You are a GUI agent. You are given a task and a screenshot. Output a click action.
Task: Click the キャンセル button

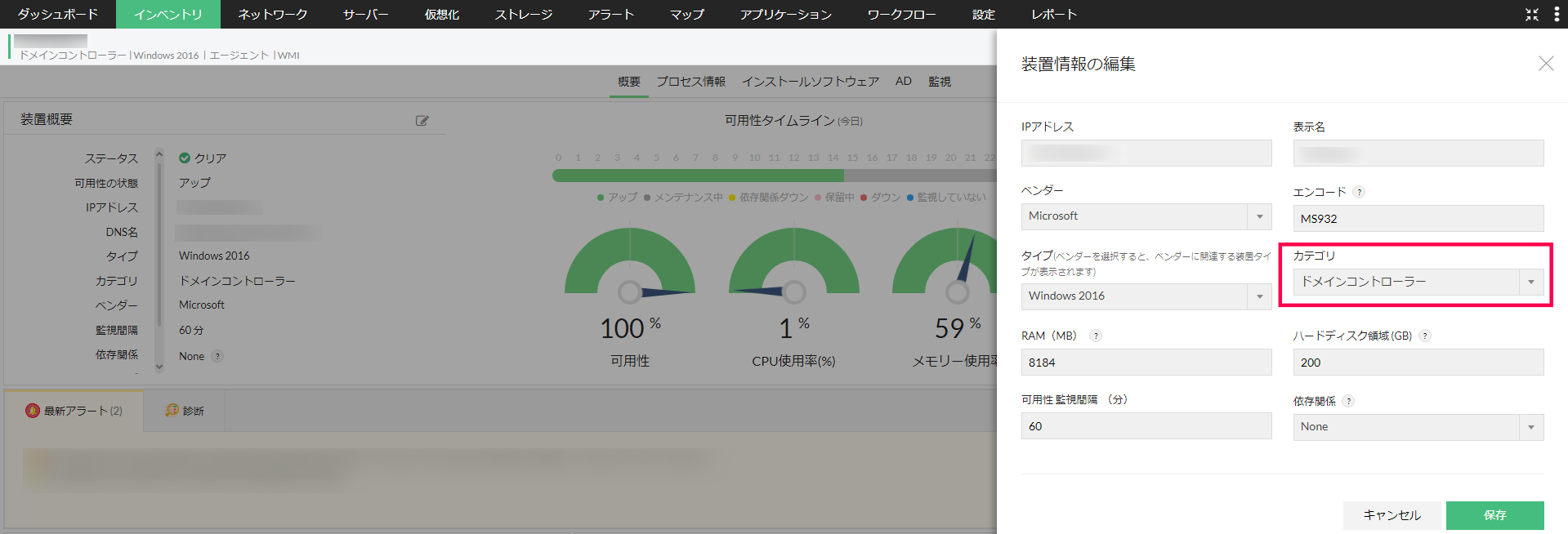[x=1392, y=515]
